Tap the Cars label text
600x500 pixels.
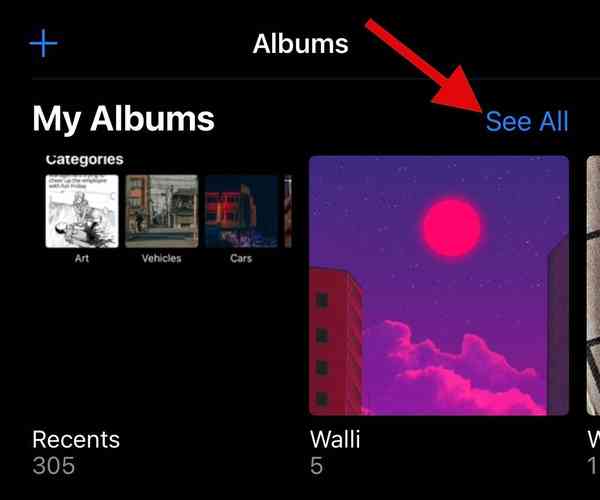(241, 259)
